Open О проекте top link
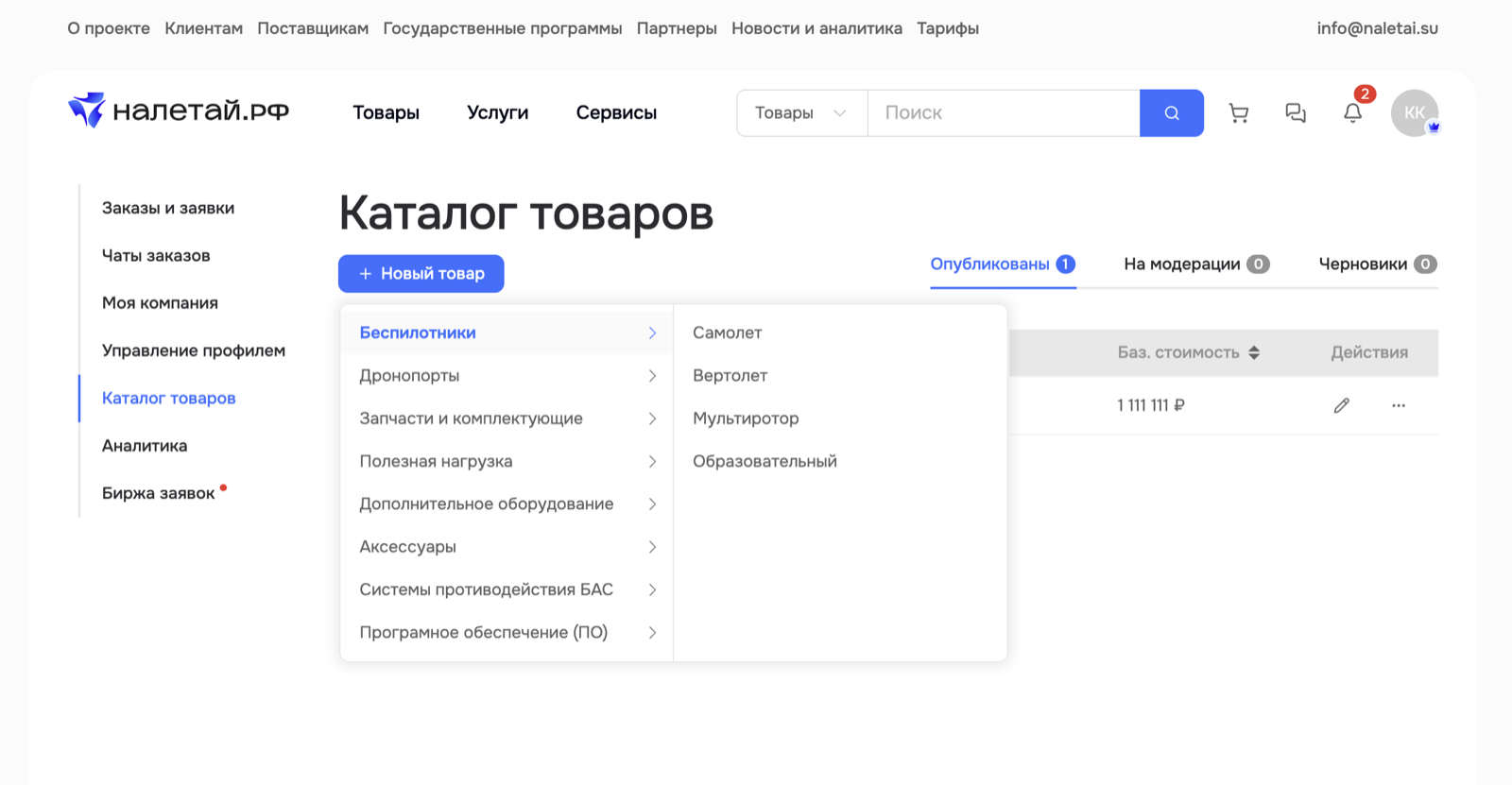 pos(109,28)
